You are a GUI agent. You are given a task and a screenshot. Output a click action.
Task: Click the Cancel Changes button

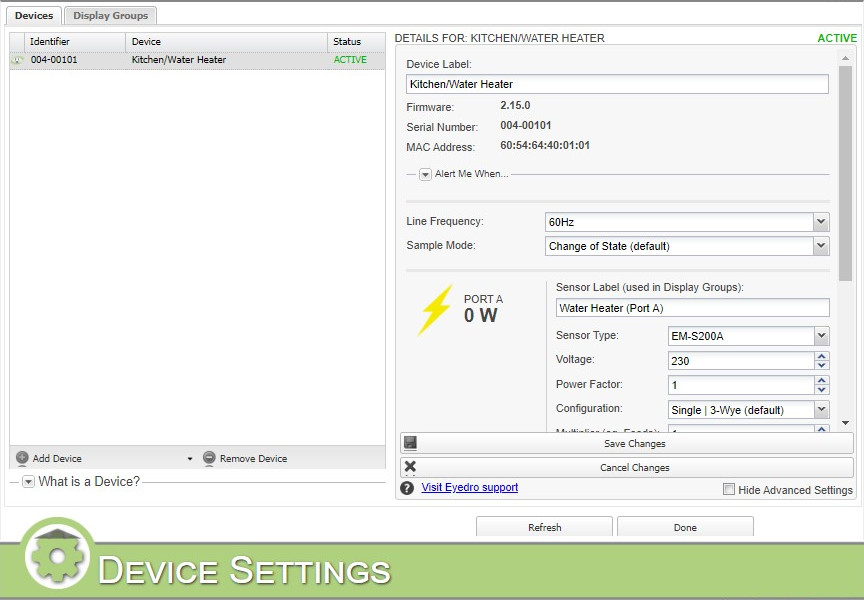coord(627,467)
